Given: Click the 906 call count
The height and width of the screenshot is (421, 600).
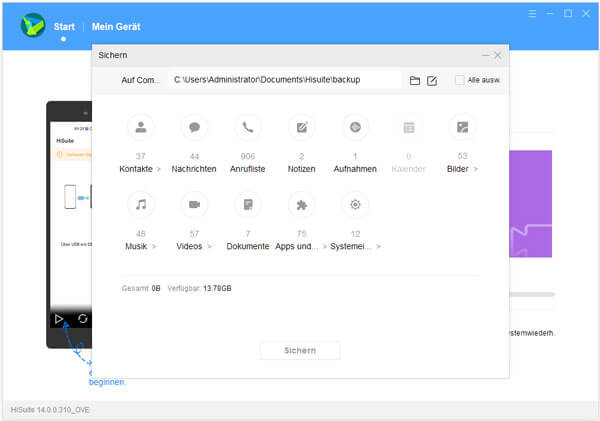Looking at the screenshot, I should tap(248, 156).
